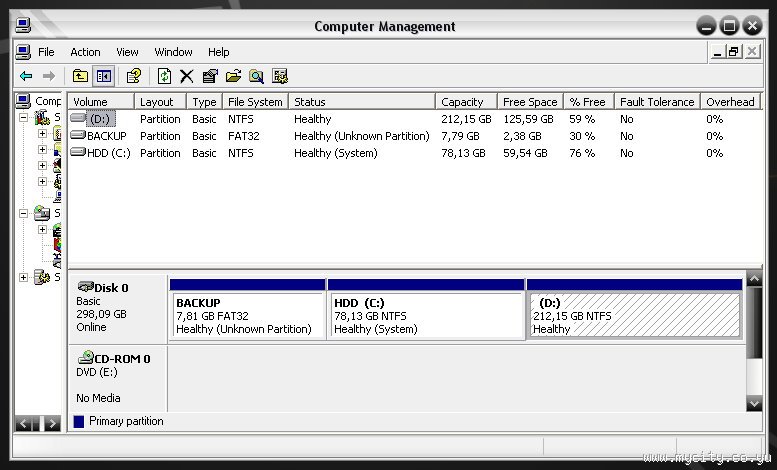Open the Help menu

pyautogui.click(x=219, y=52)
